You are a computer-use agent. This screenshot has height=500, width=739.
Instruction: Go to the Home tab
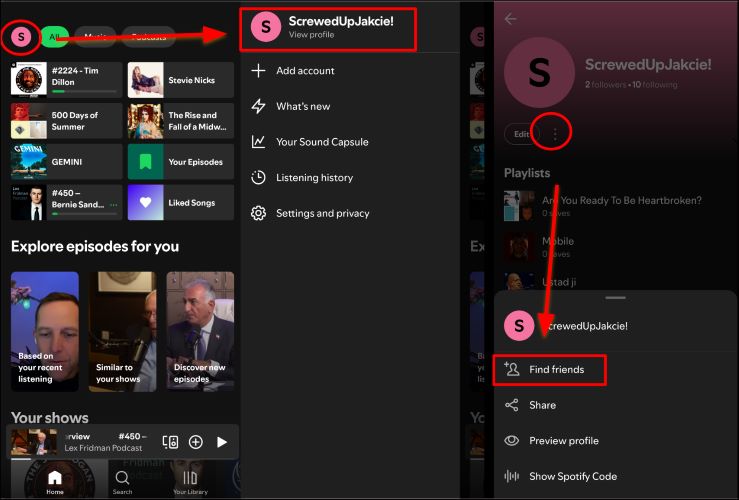[55, 482]
